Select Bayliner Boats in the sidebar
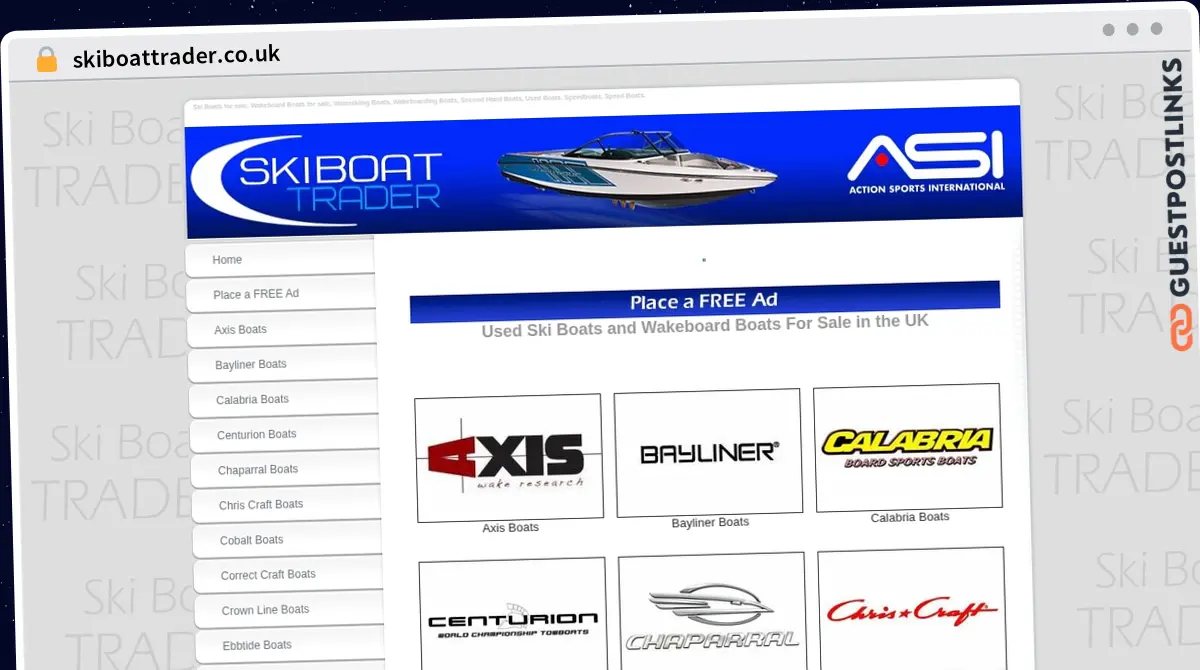Image resolution: width=1200 pixels, height=670 pixels. tap(283, 364)
